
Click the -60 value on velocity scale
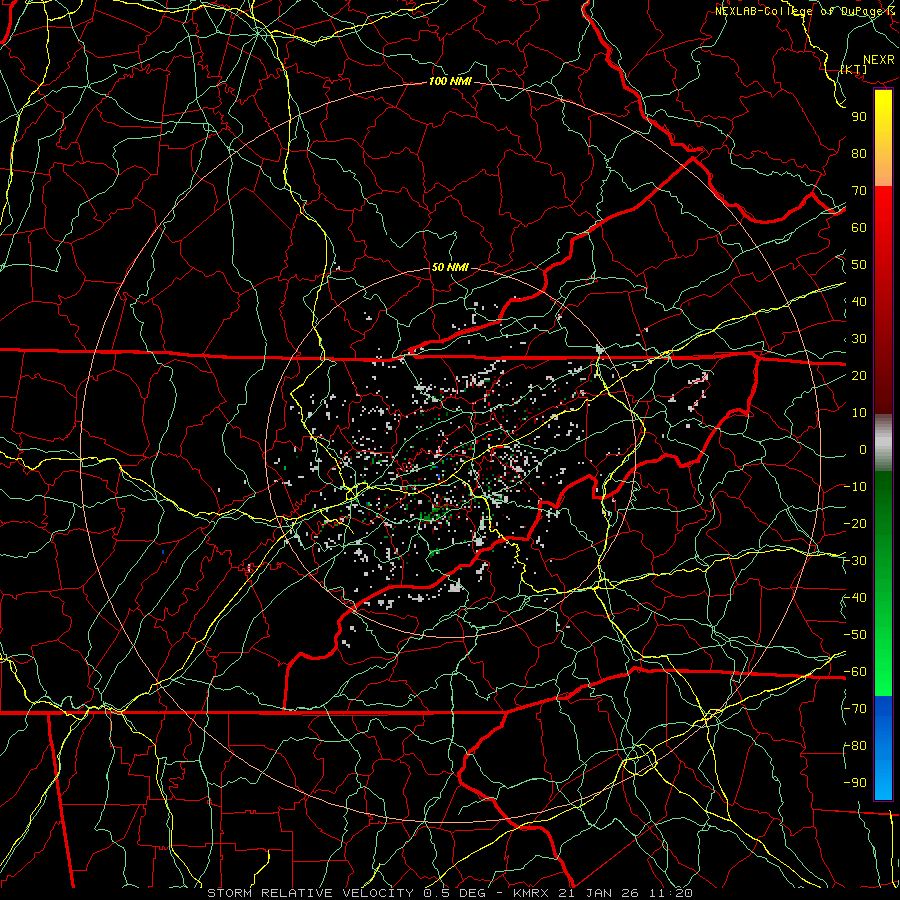(x=855, y=672)
